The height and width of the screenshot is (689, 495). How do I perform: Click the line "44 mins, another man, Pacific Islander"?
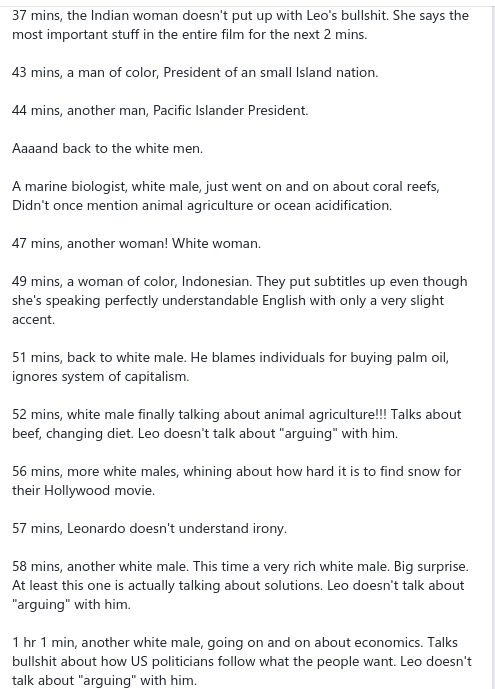coord(160,110)
